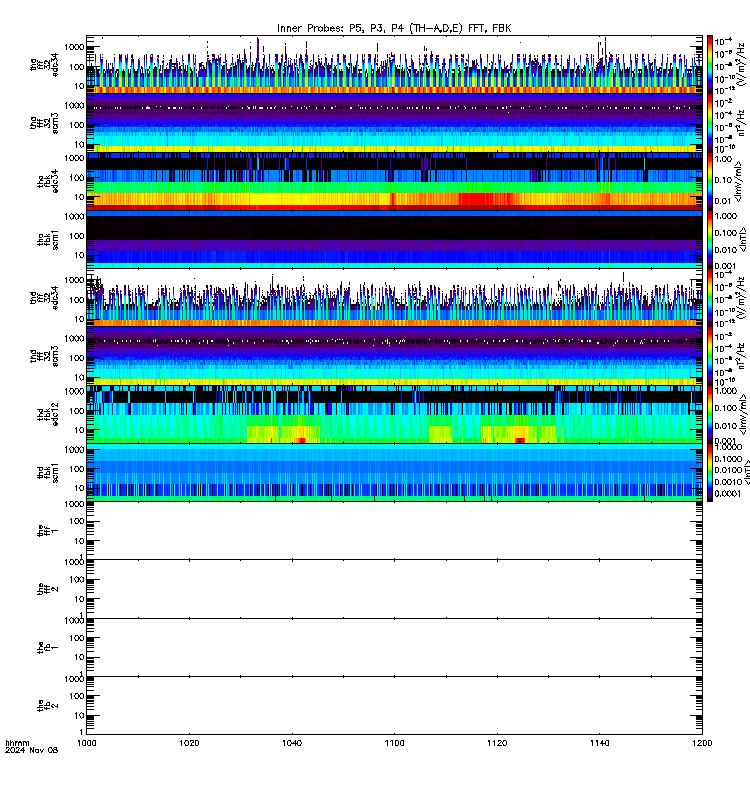750x800 pixels.
Task: Click the 'thd fbk scm1' panel label
Action: click(x=48, y=472)
